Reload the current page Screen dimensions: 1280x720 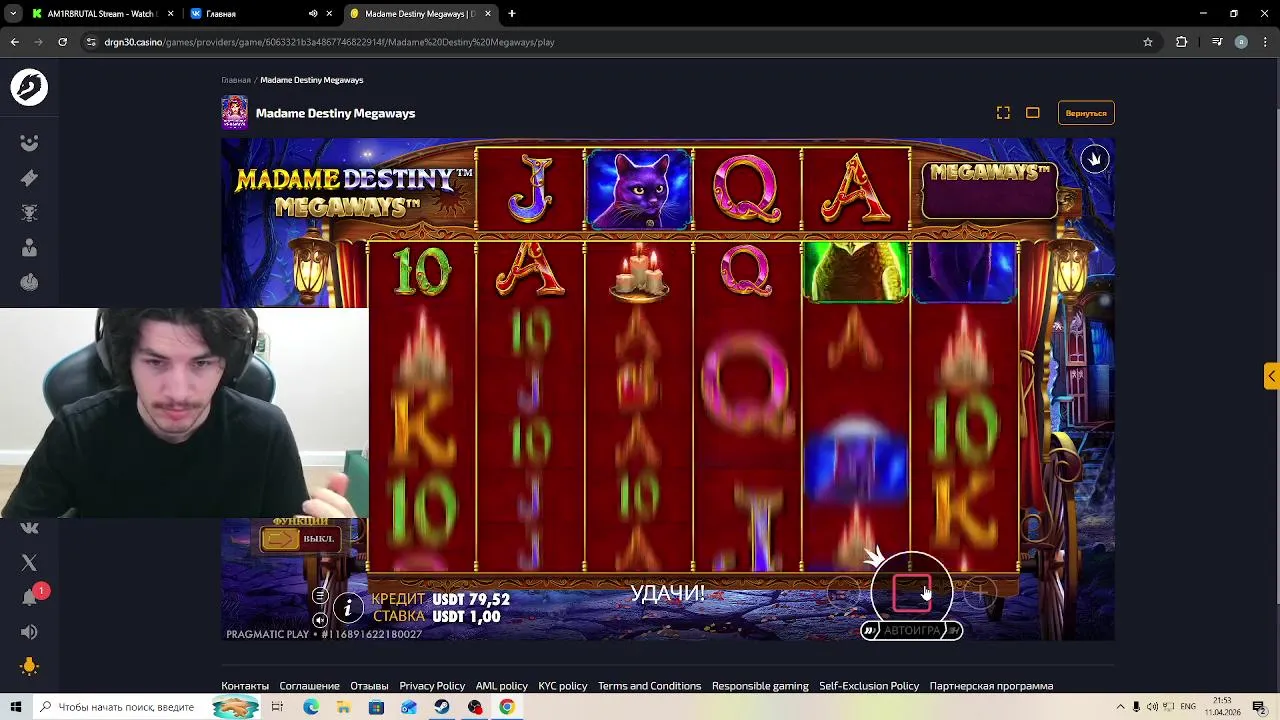62,42
